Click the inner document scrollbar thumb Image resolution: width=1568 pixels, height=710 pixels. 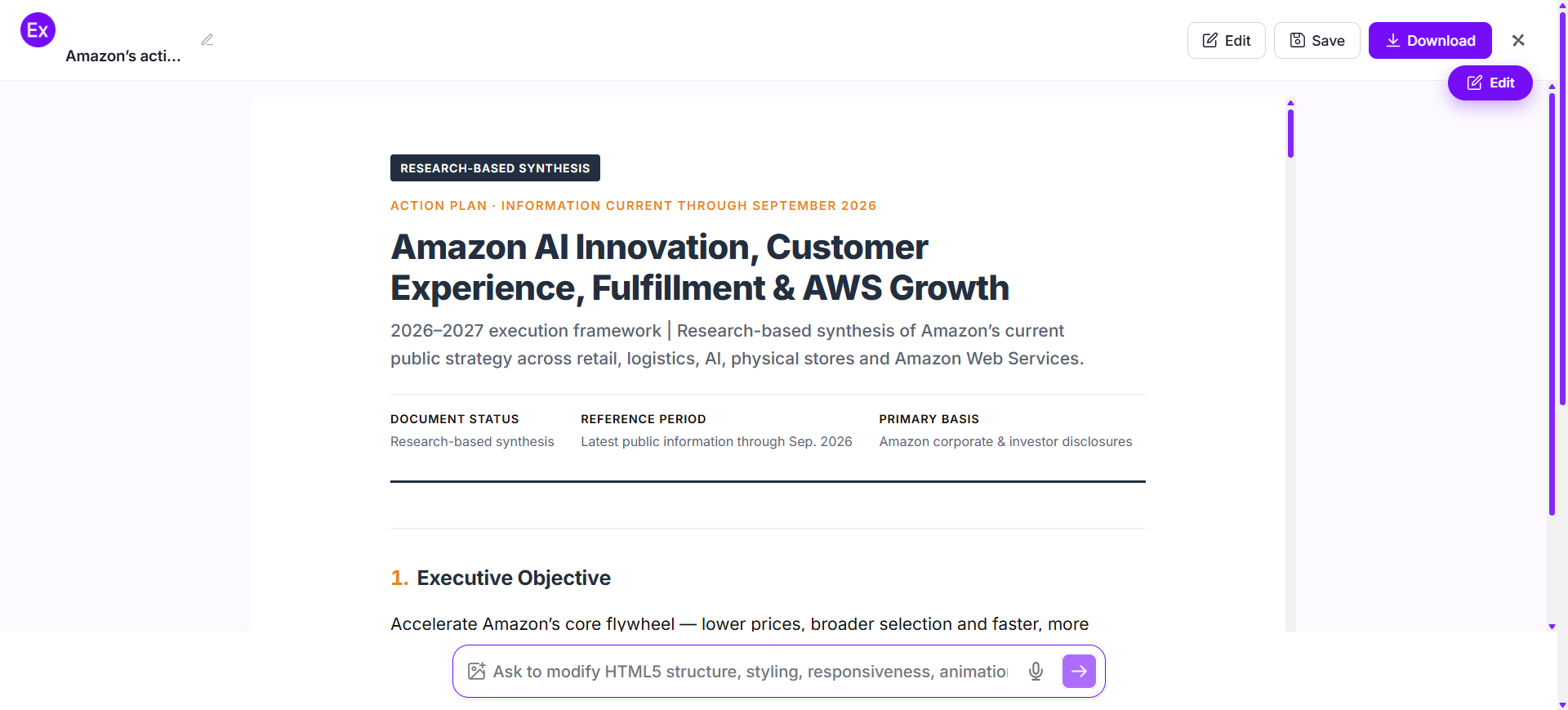pyautogui.click(x=1290, y=133)
